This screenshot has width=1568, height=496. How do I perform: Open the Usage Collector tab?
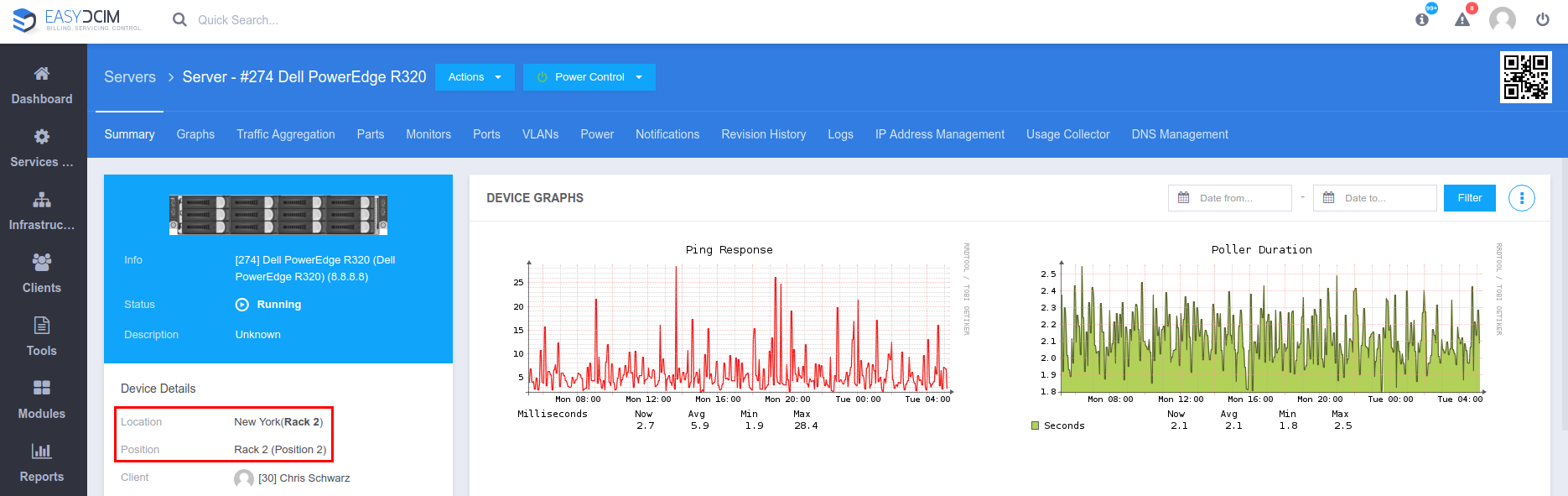[x=1068, y=134]
